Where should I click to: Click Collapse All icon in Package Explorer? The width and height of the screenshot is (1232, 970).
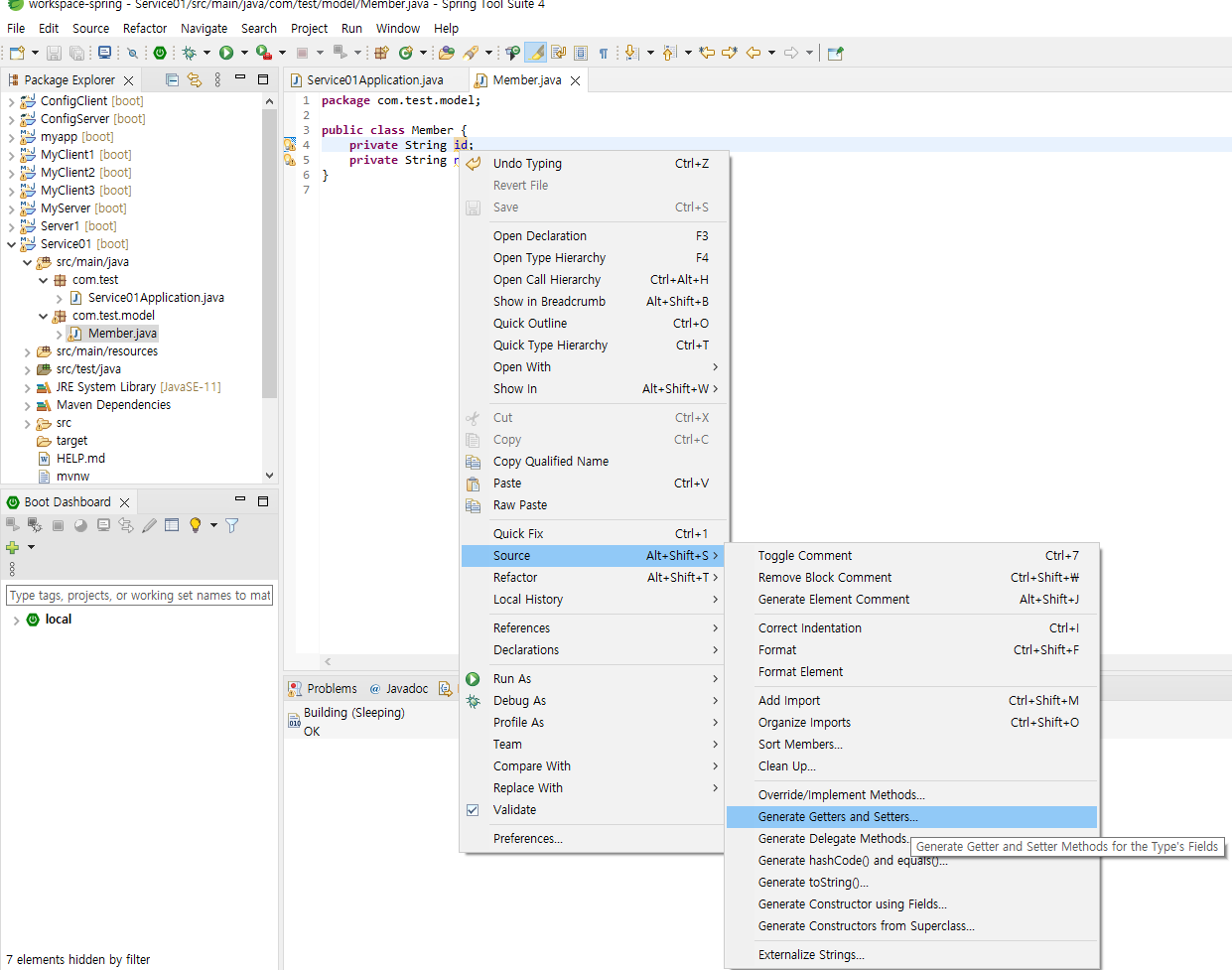(172, 79)
